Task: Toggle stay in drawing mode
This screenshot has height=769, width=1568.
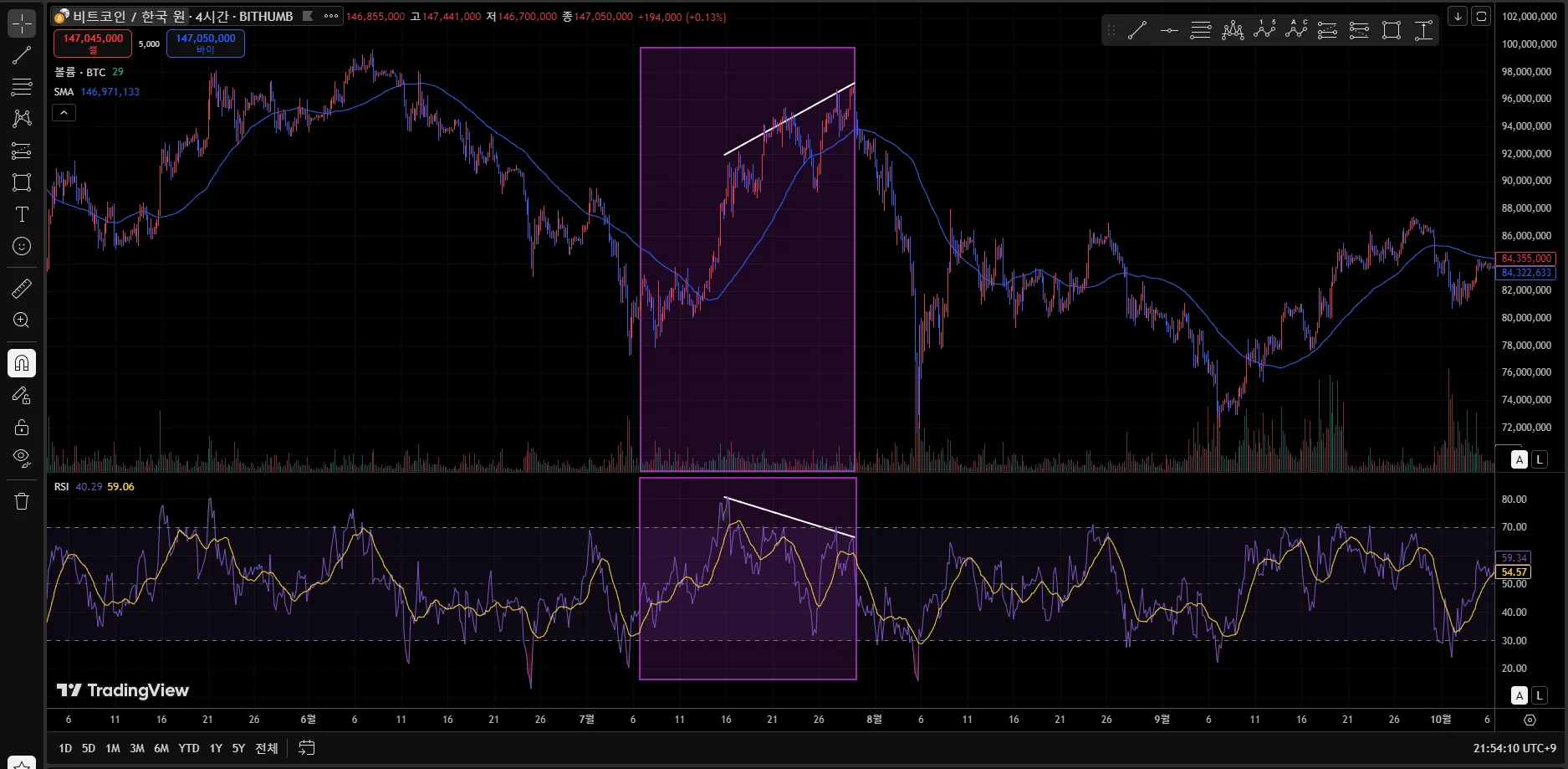Action: pos(22,395)
